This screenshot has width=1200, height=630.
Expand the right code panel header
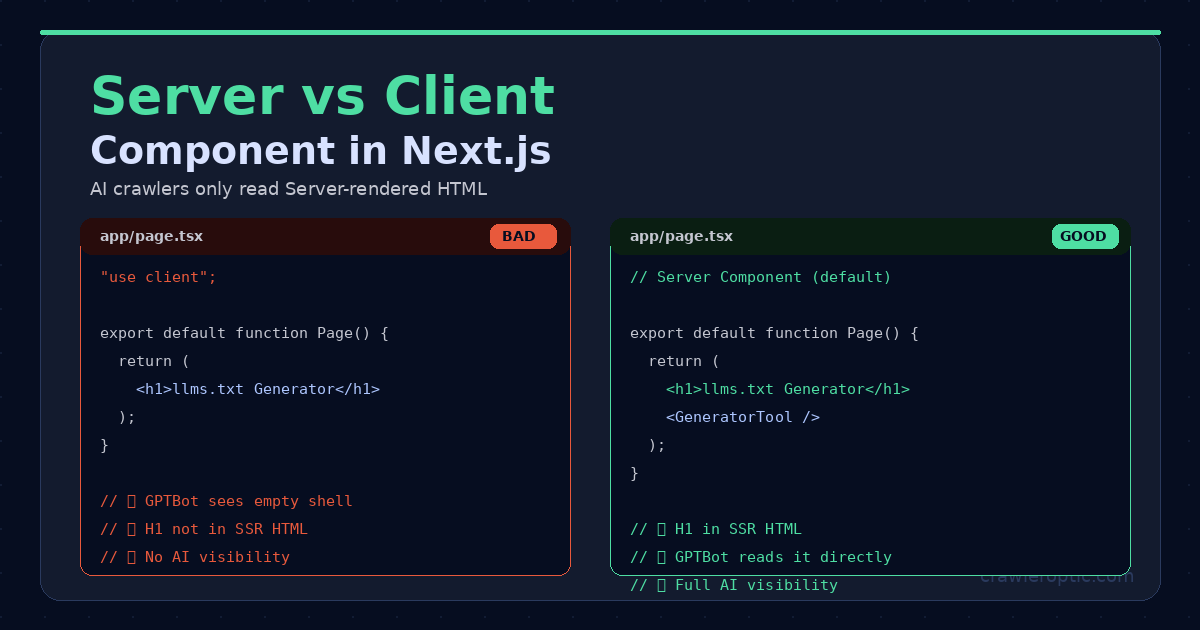(870, 236)
